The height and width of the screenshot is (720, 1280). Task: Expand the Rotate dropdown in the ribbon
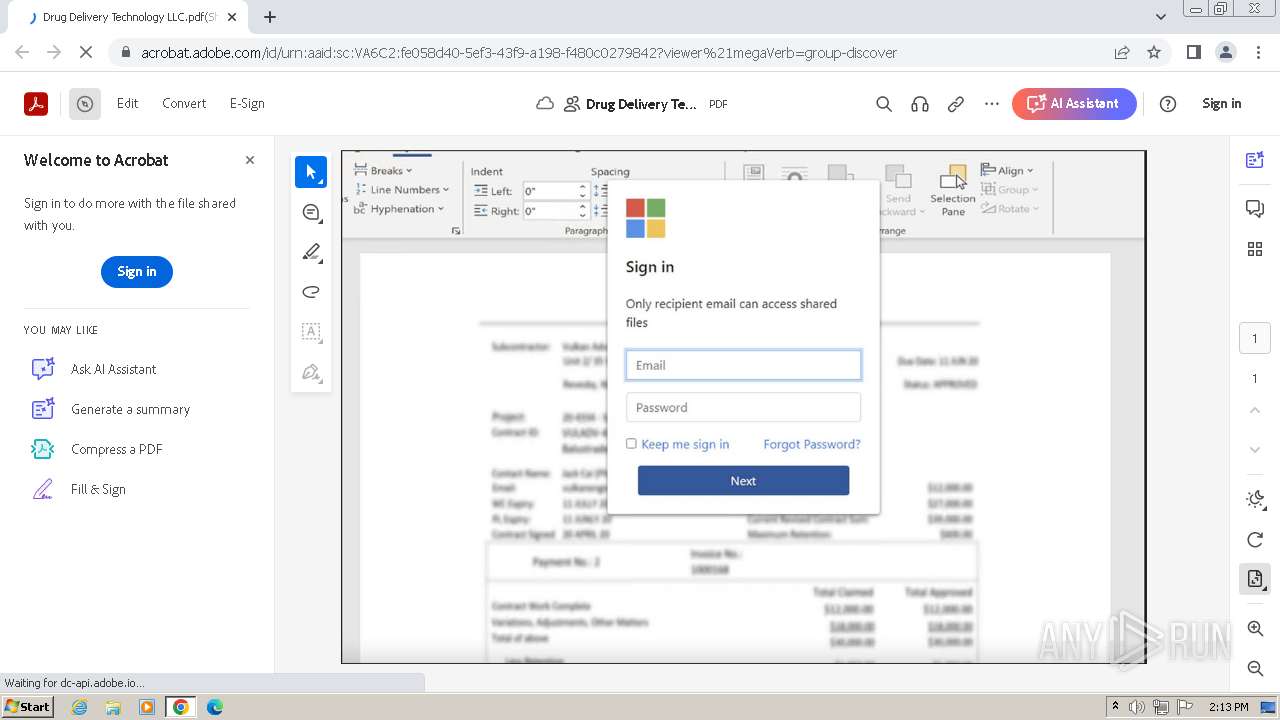click(x=1011, y=209)
